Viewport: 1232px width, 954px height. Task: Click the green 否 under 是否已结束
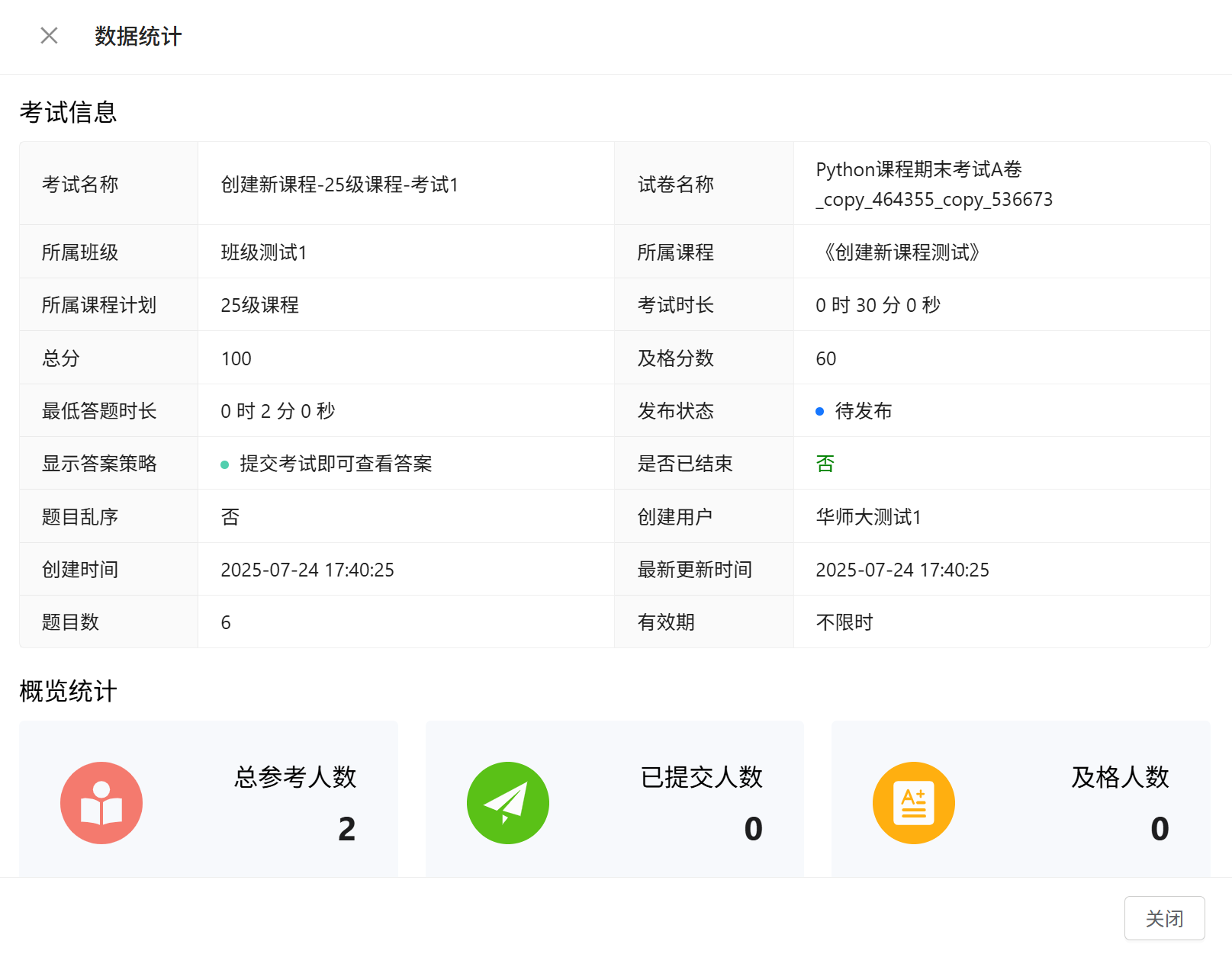click(x=825, y=464)
